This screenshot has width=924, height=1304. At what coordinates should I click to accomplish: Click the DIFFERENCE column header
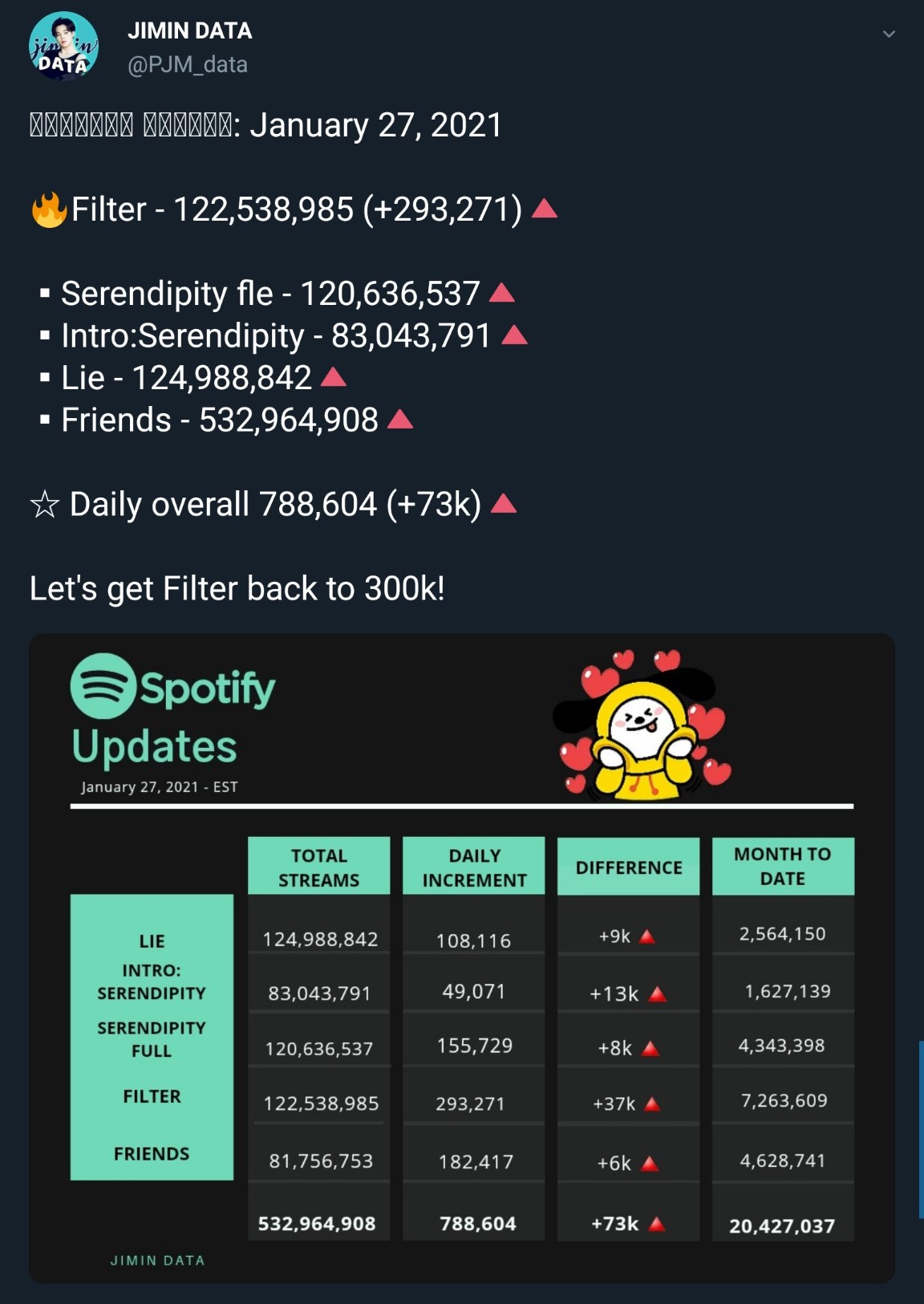(629, 867)
